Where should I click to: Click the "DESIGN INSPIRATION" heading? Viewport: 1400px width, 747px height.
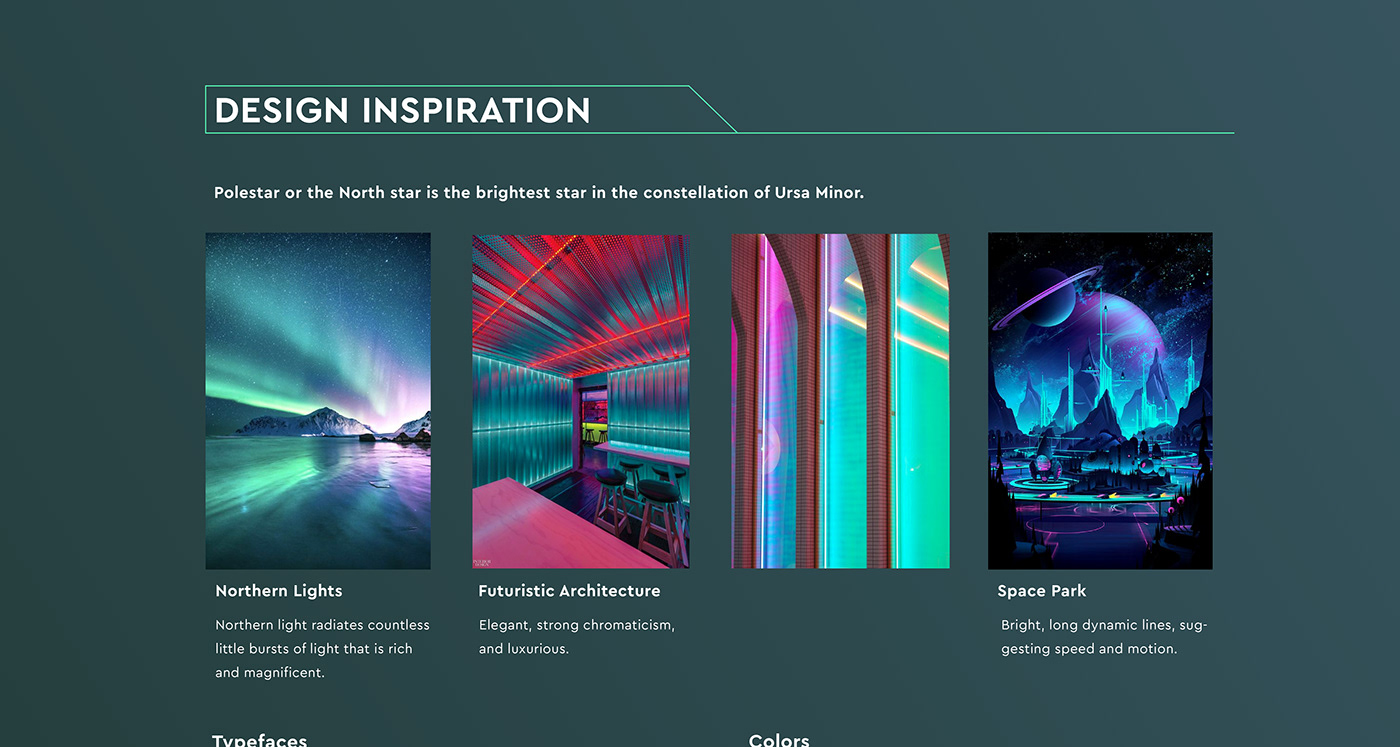(402, 110)
